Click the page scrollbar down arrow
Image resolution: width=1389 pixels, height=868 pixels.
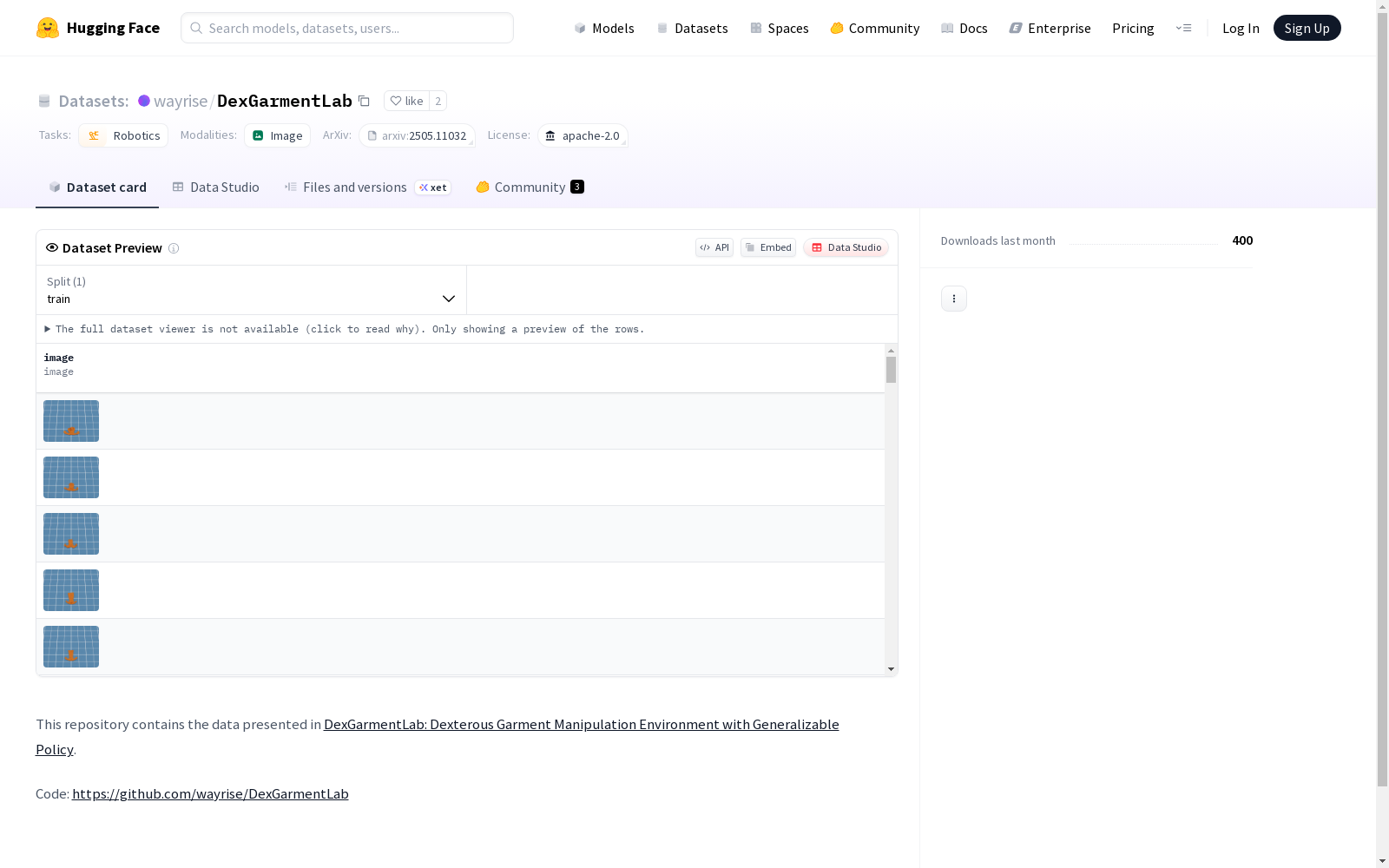click(1382, 861)
